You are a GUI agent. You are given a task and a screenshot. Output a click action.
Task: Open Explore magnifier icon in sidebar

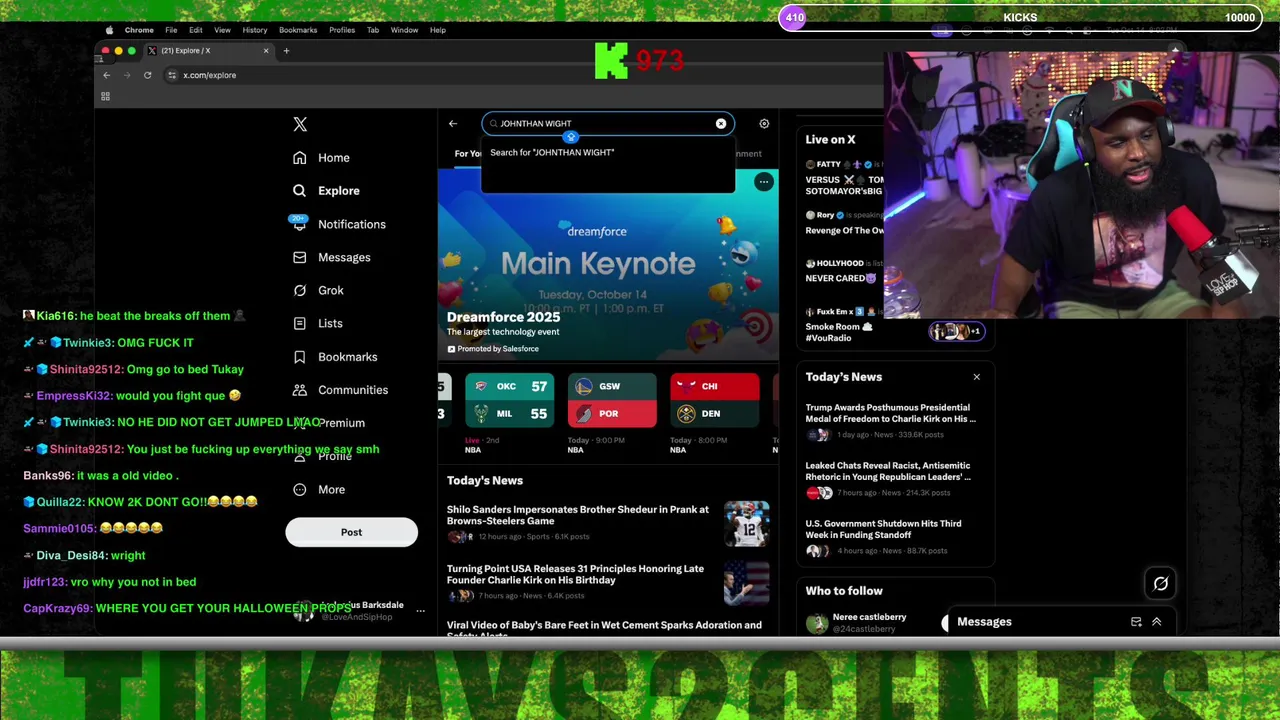point(299,191)
